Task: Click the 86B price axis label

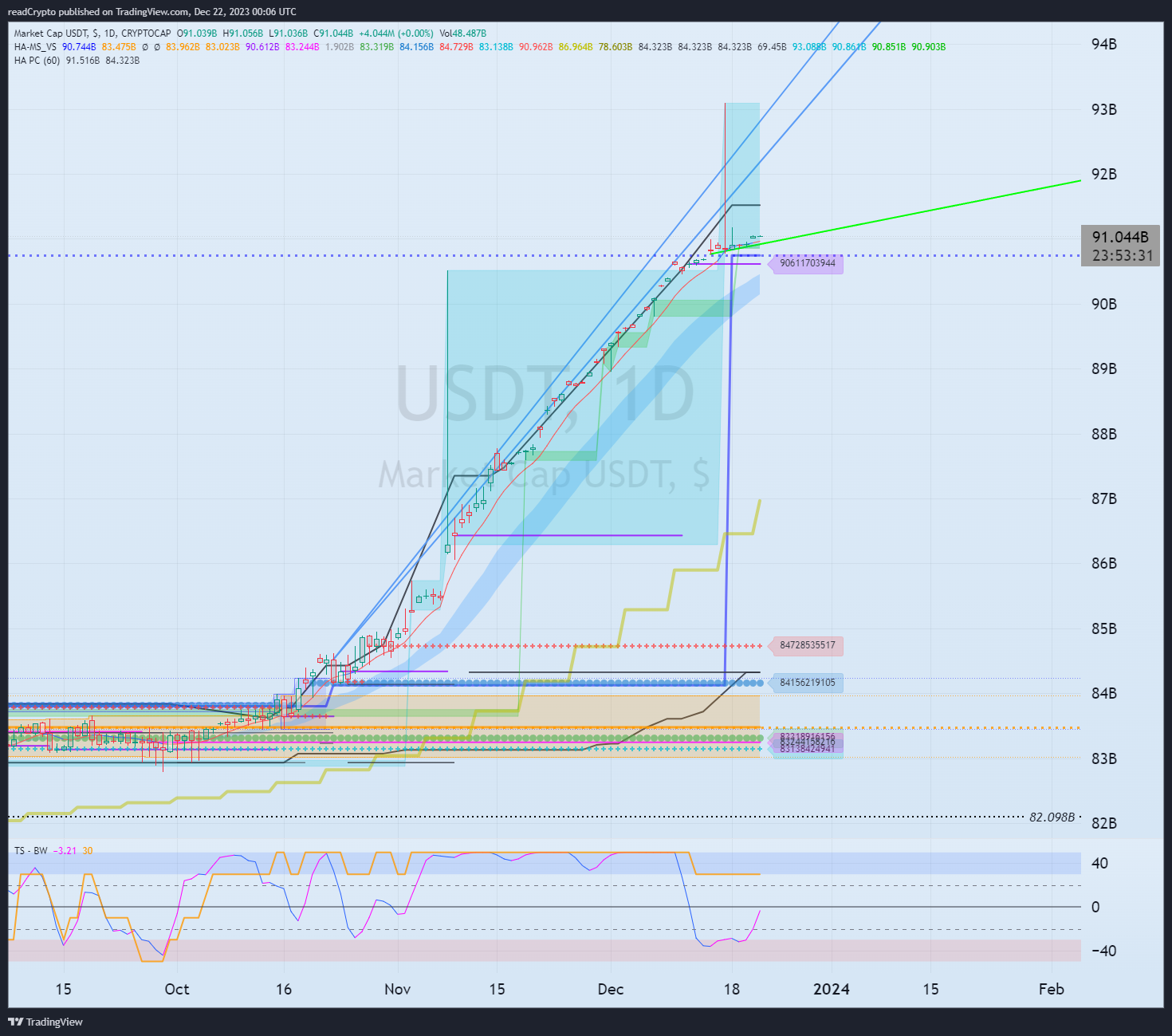Action: (1104, 563)
